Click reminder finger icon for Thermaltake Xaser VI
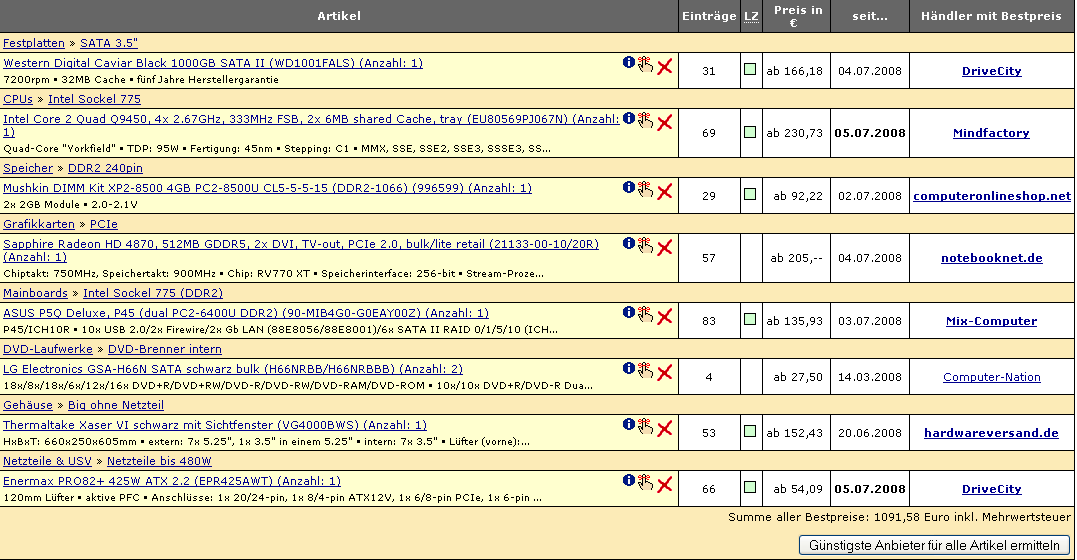 [x=645, y=426]
